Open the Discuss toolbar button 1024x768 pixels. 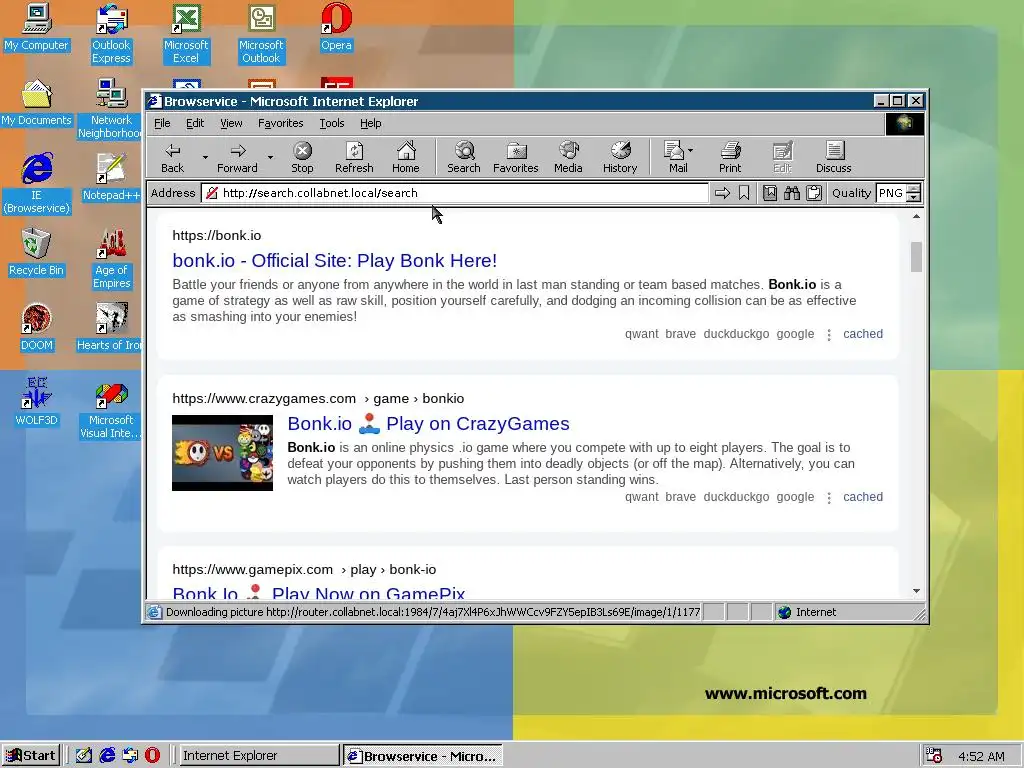(834, 158)
